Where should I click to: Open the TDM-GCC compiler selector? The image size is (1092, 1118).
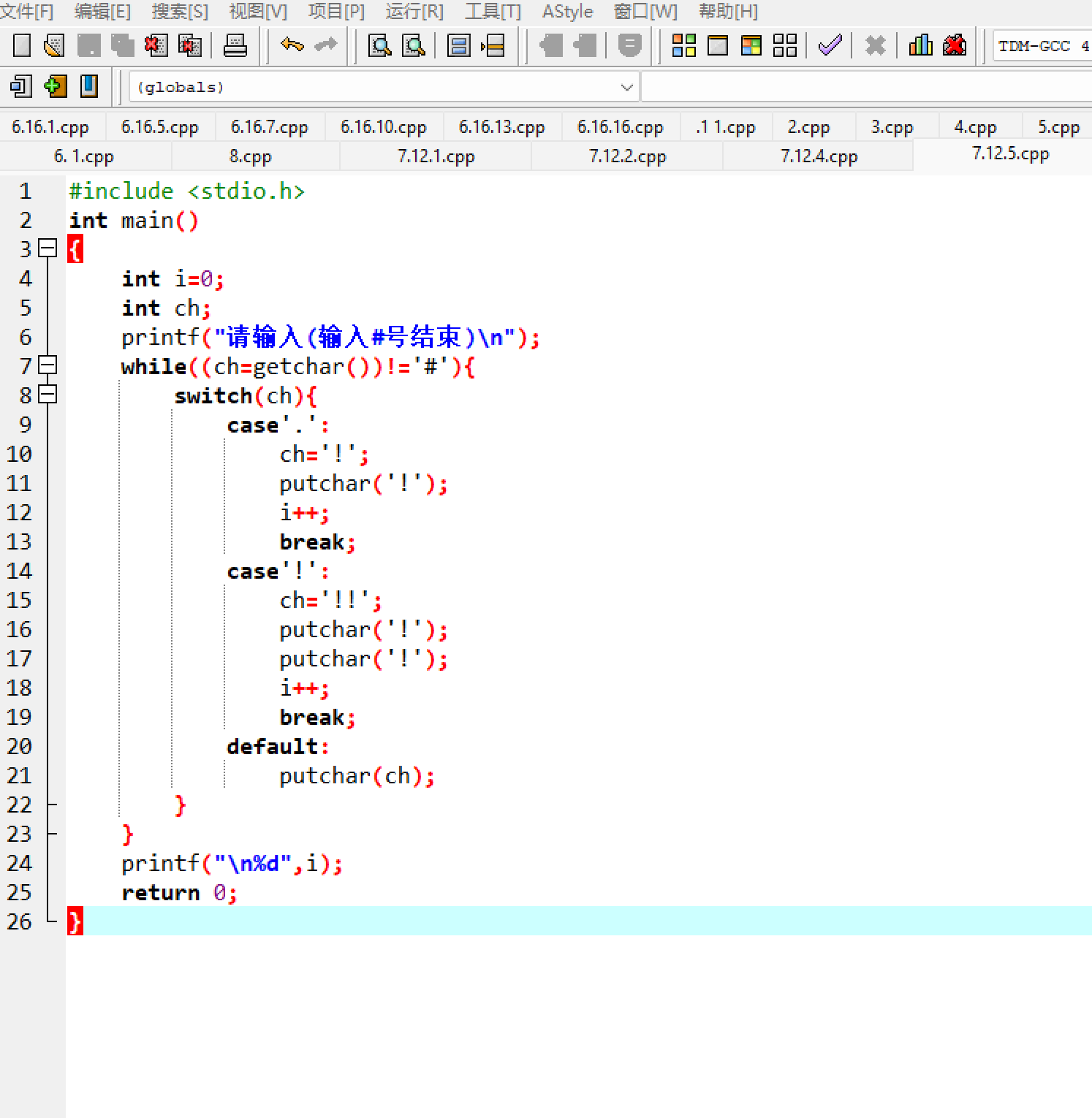coord(1041,46)
